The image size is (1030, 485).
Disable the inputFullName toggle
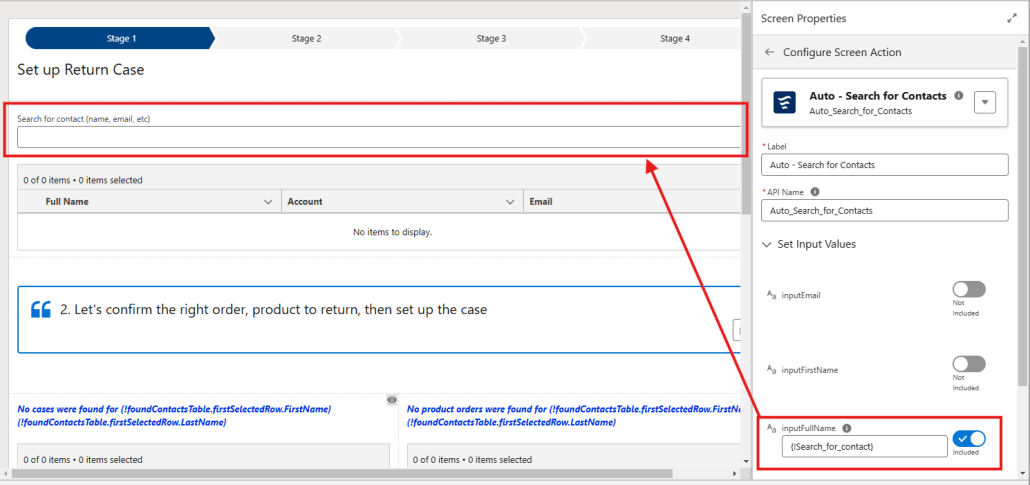pyautogui.click(x=968, y=438)
